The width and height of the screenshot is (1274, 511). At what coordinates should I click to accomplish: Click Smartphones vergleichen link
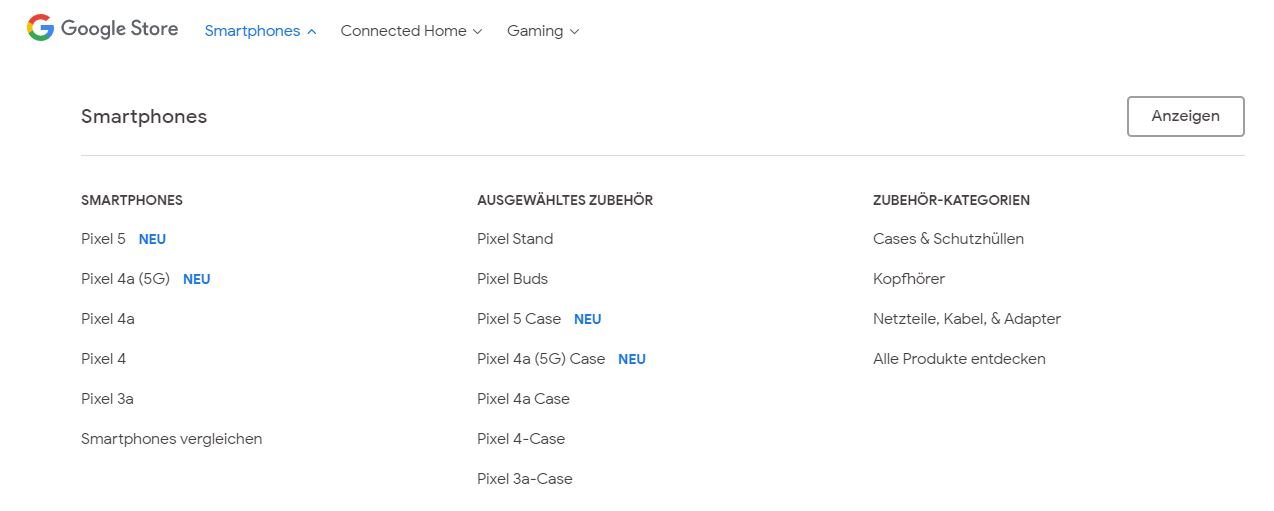(x=171, y=439)
